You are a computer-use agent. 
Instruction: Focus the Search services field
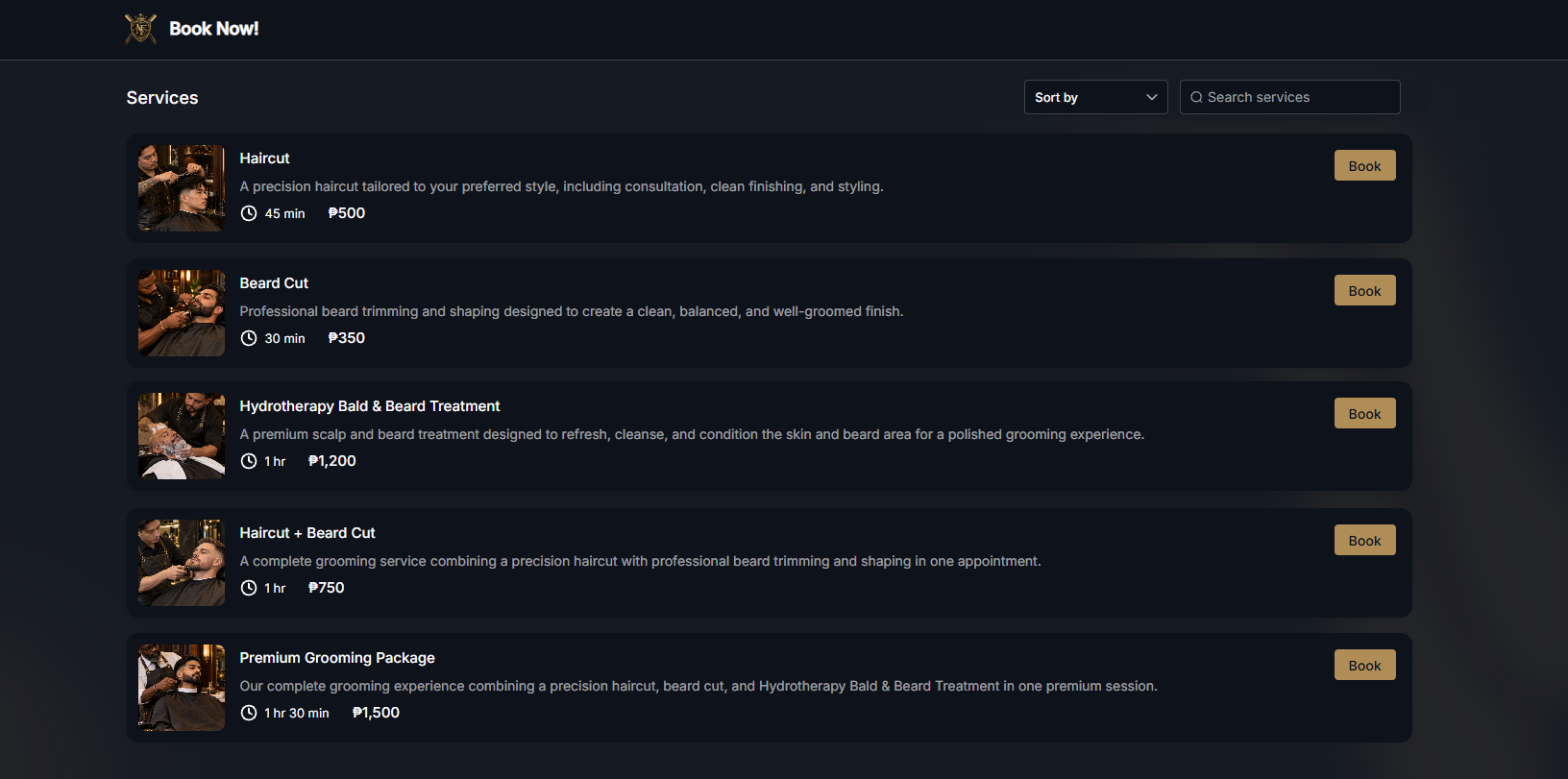click(x=1290, y=97)
